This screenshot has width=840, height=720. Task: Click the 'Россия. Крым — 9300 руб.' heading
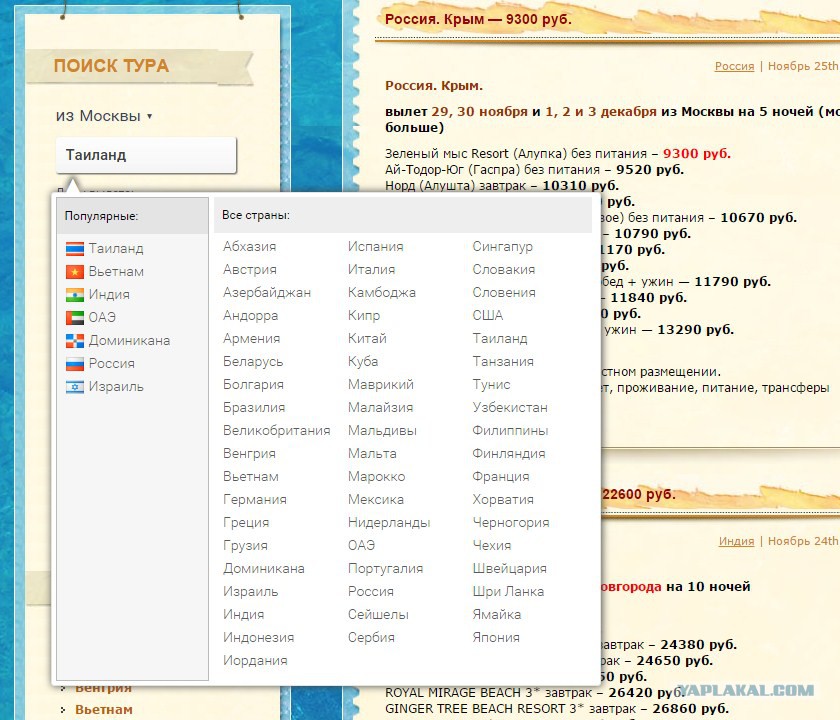(x=478, y=19)
